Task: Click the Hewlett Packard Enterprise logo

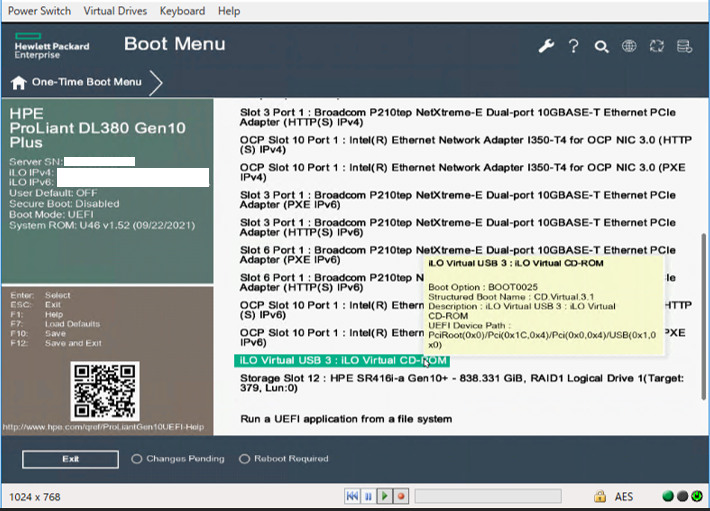Action: (x=52, y=46)
